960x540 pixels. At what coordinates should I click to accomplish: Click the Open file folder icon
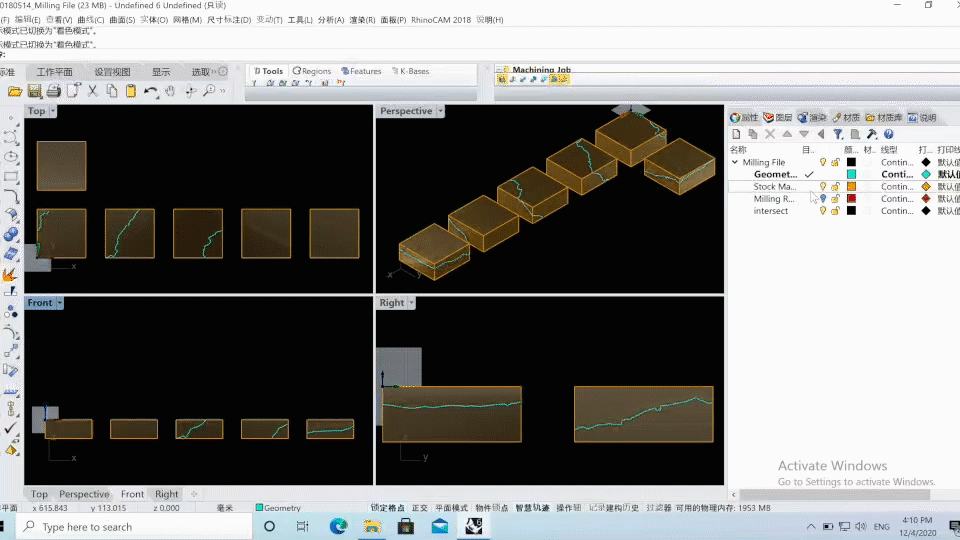click(x=15, y=91)
